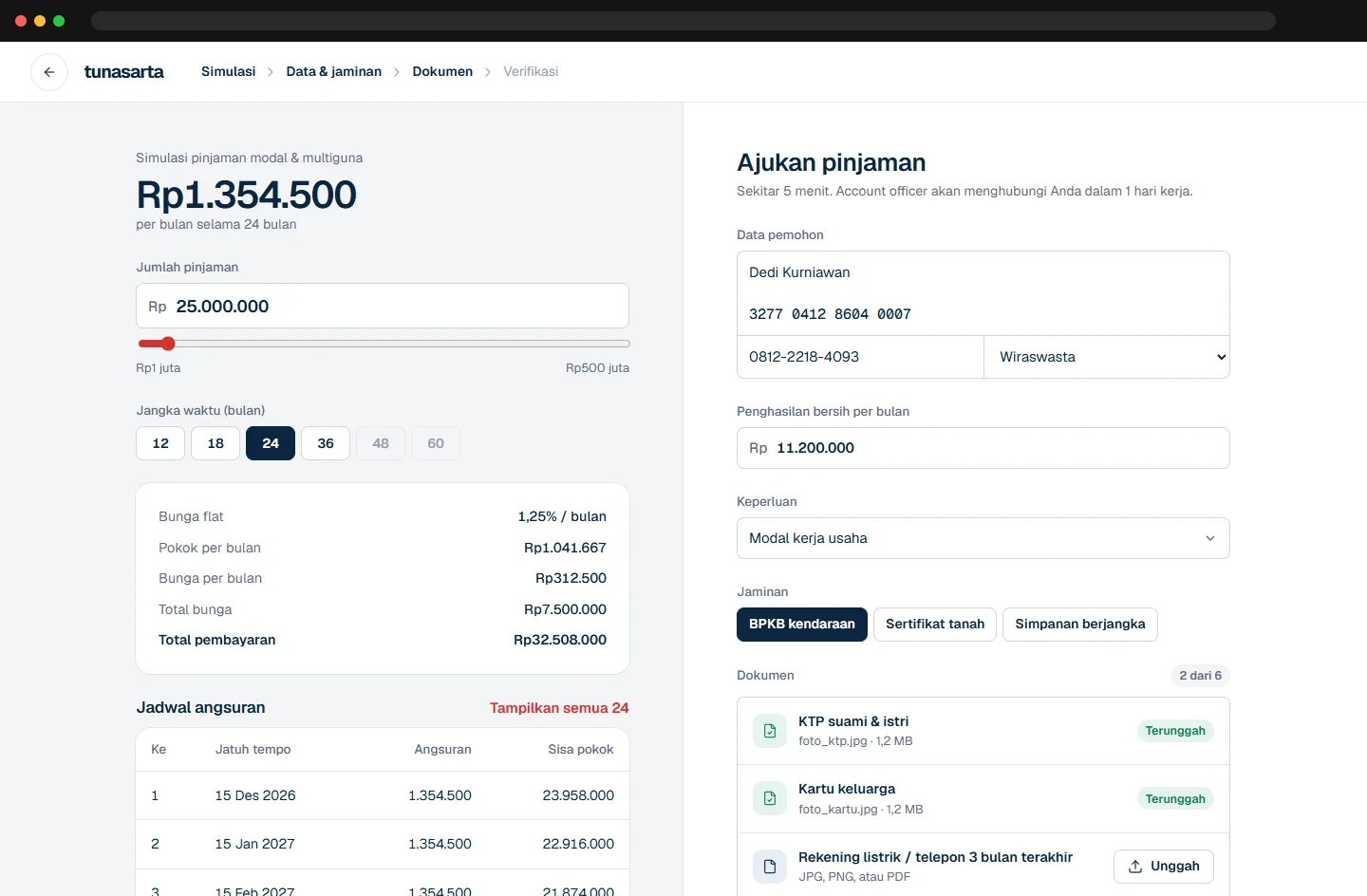Screen dimensions: 1367x896
Task: Click the monthly payment amount Rp1.354.500 heading
Action: [247, 195]
